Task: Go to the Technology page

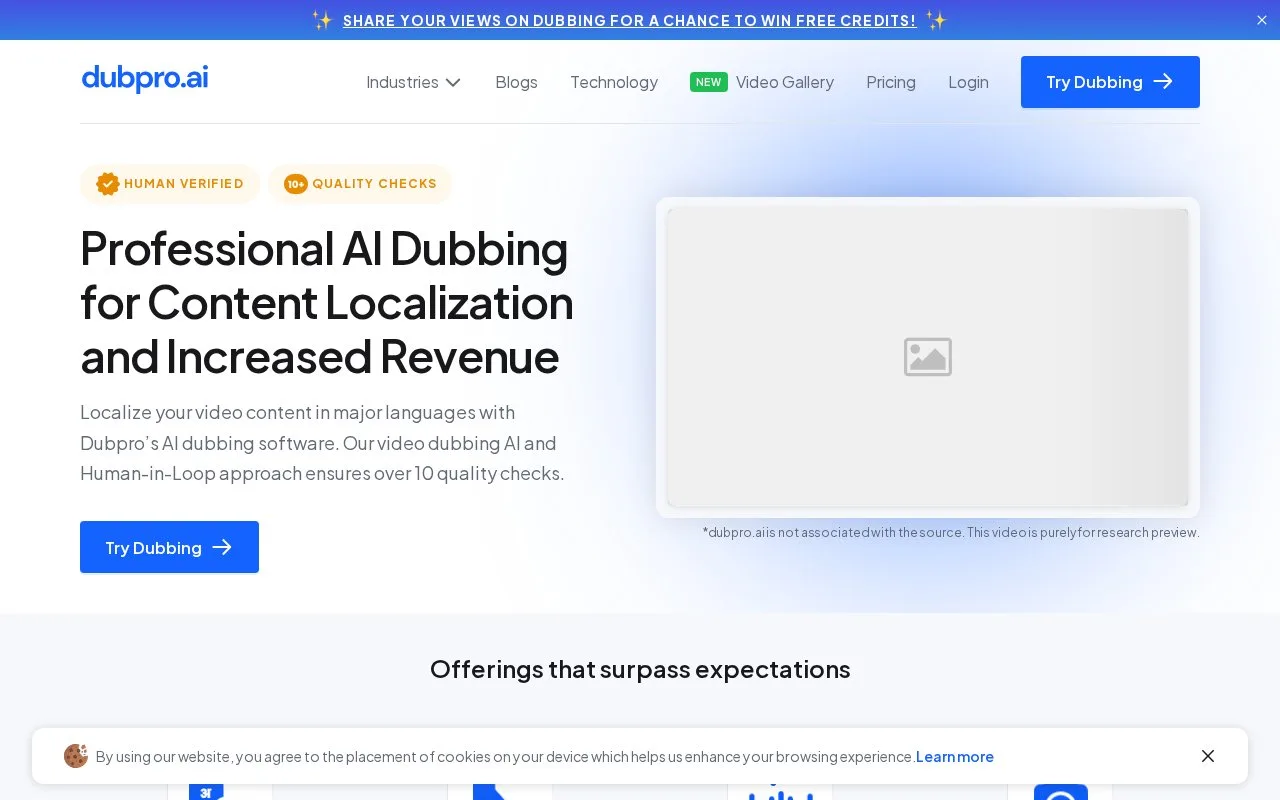Action: tap(614, 82)
